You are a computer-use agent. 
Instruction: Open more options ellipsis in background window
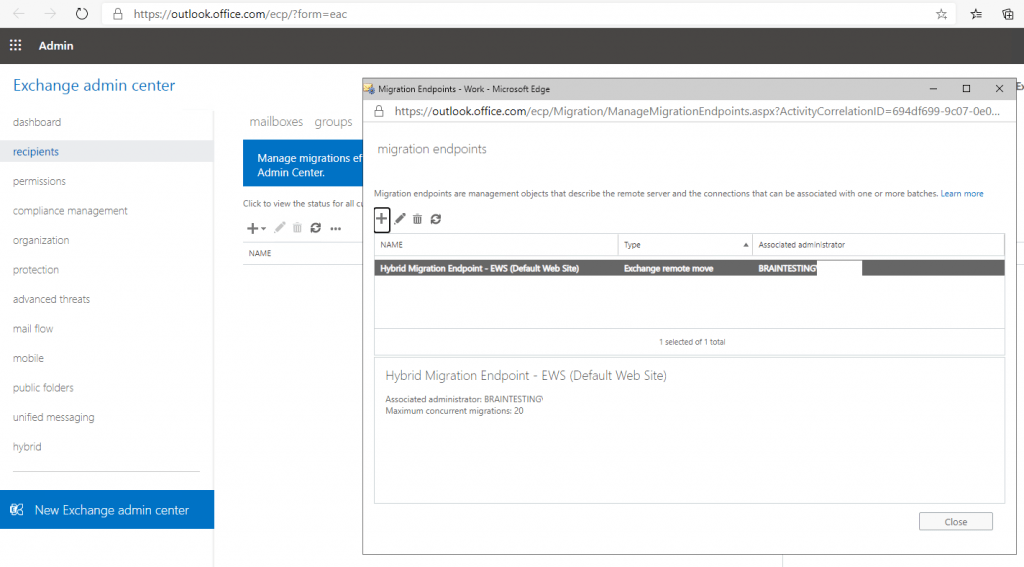click(x=336, y=229)
